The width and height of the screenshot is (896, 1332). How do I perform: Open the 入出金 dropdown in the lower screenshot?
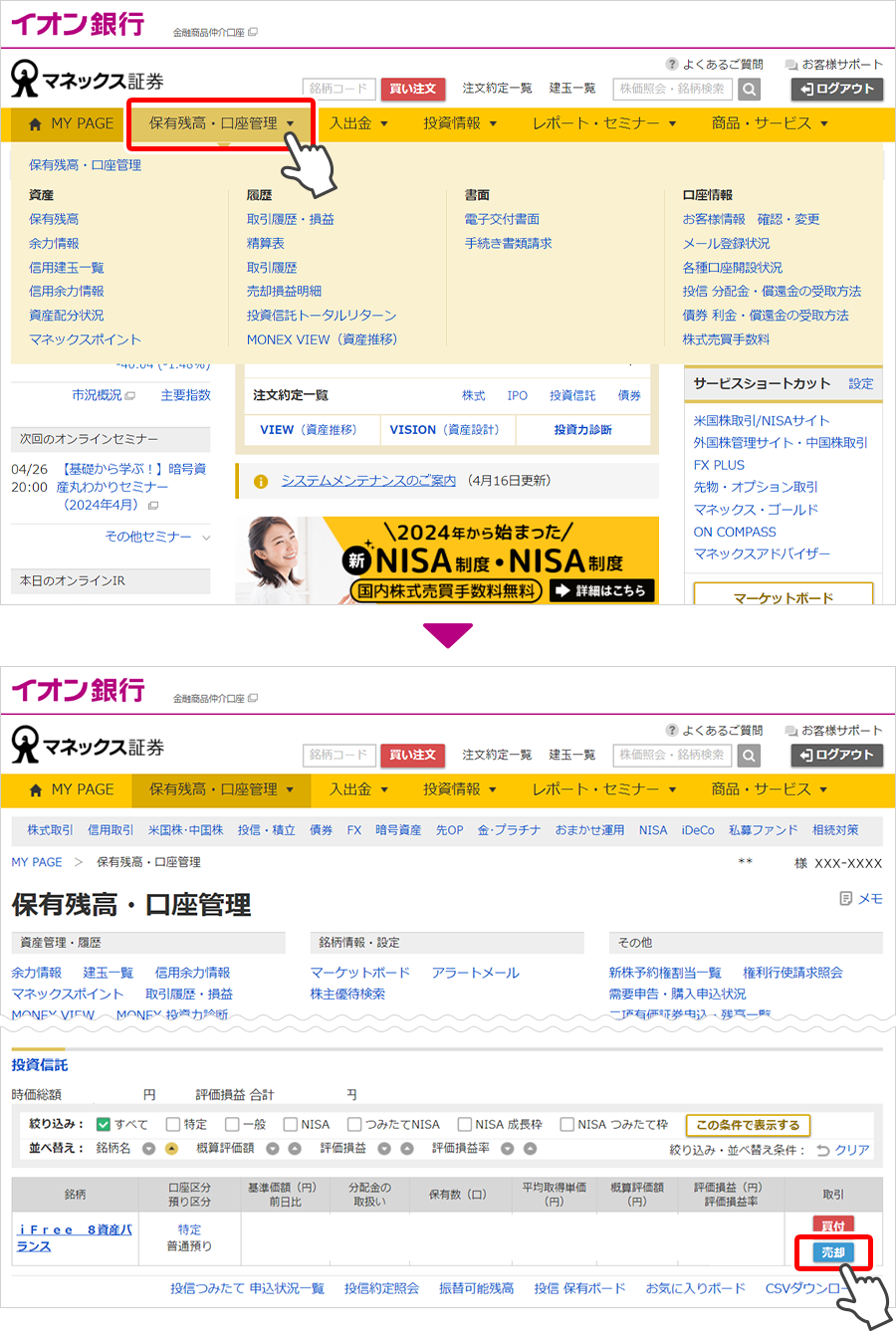coord(358,789)
